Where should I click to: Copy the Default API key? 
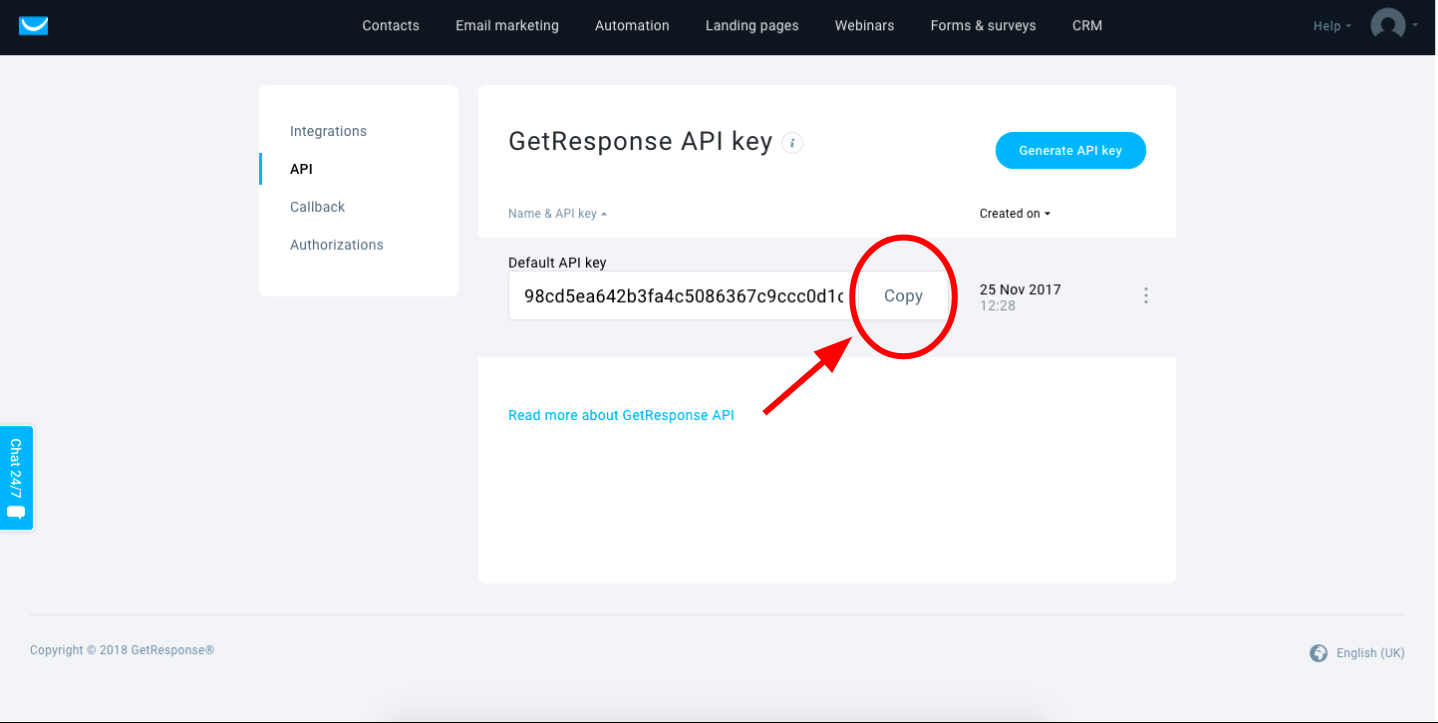click(x=903, y=296)
